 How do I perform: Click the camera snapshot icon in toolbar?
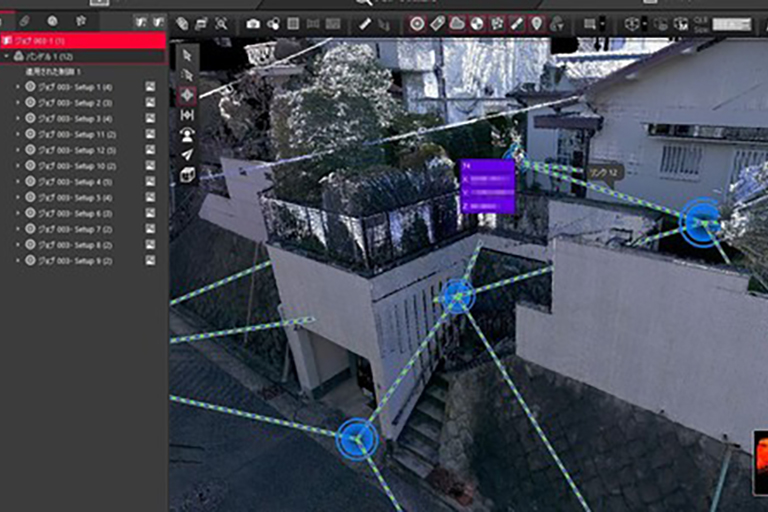click(x=253, y=23)
